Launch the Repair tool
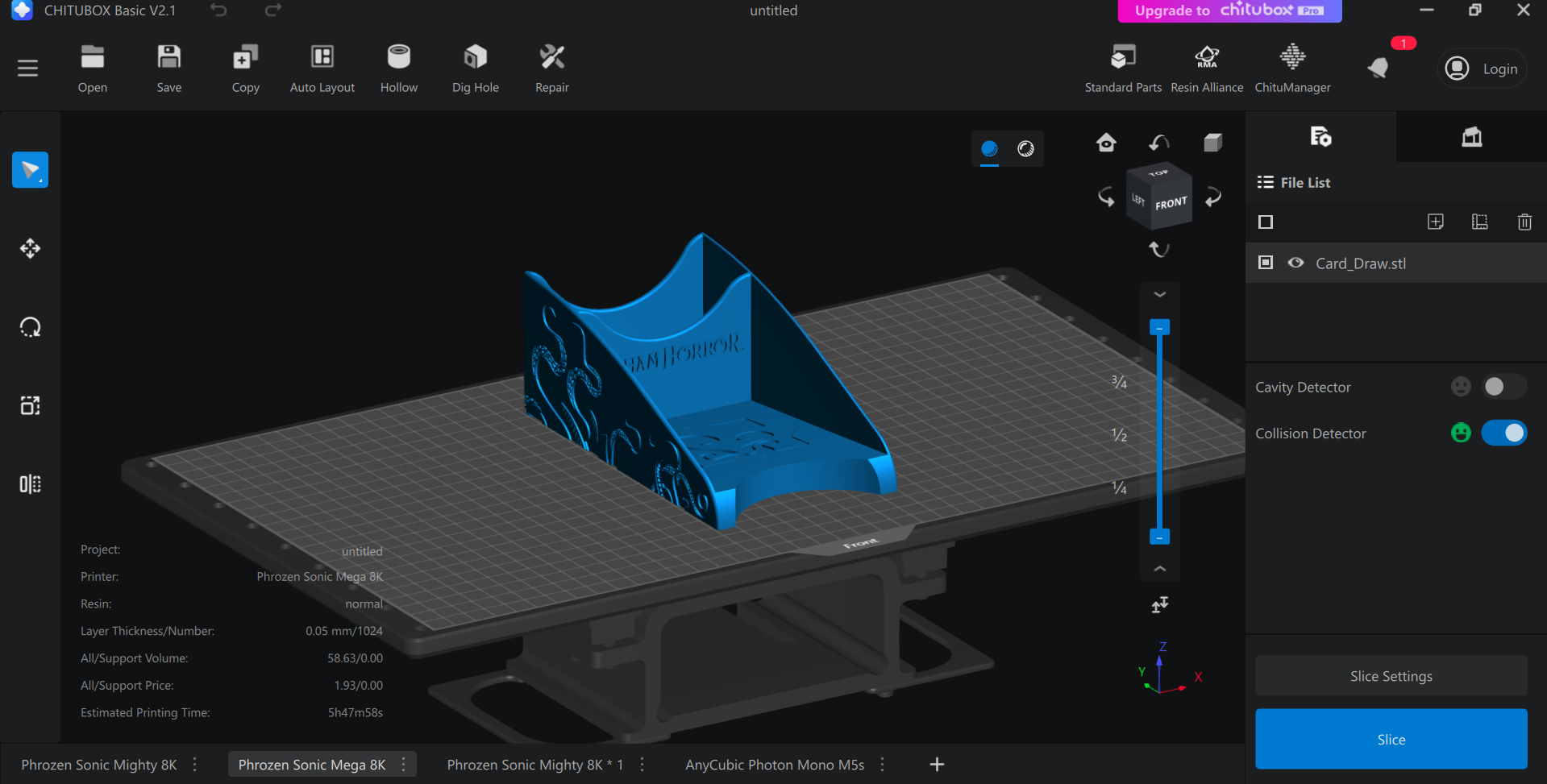Image resolution: width=1547 pixels, height=784 pixels. [x=552, y=68]
